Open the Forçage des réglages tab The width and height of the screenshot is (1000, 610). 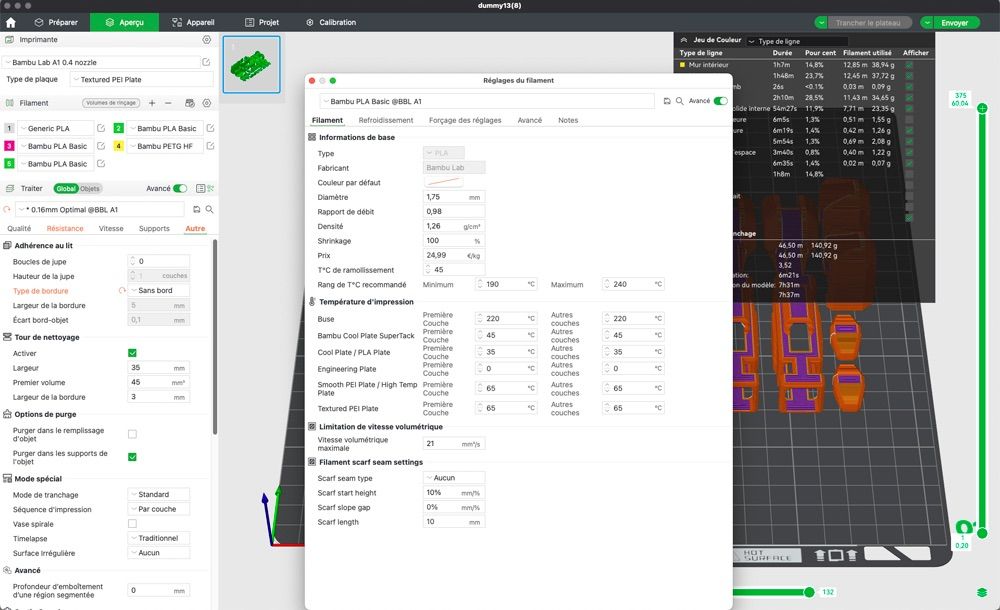coord(465,120)
